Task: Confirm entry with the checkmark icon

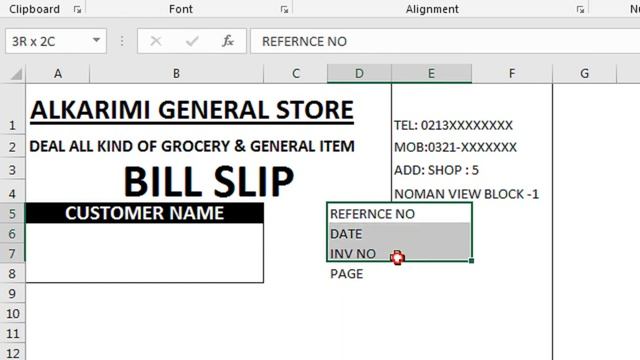Action: [x=192, y=41]
